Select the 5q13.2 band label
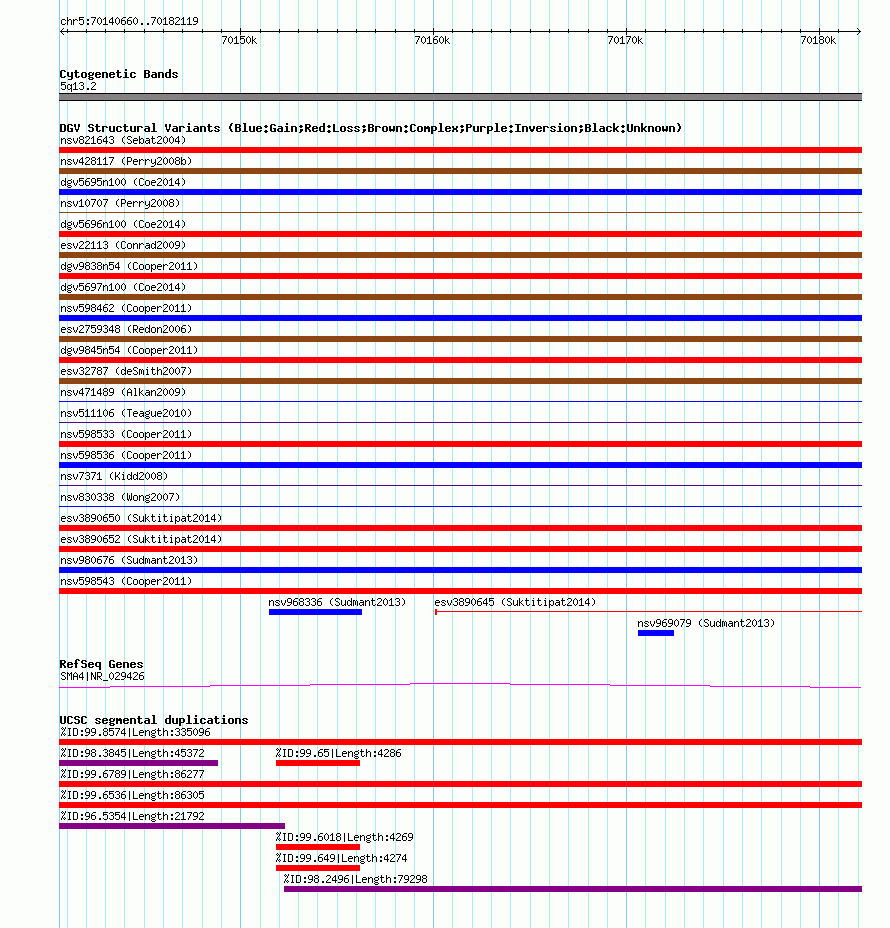890x928 pixels. click(x=78, y=86)
